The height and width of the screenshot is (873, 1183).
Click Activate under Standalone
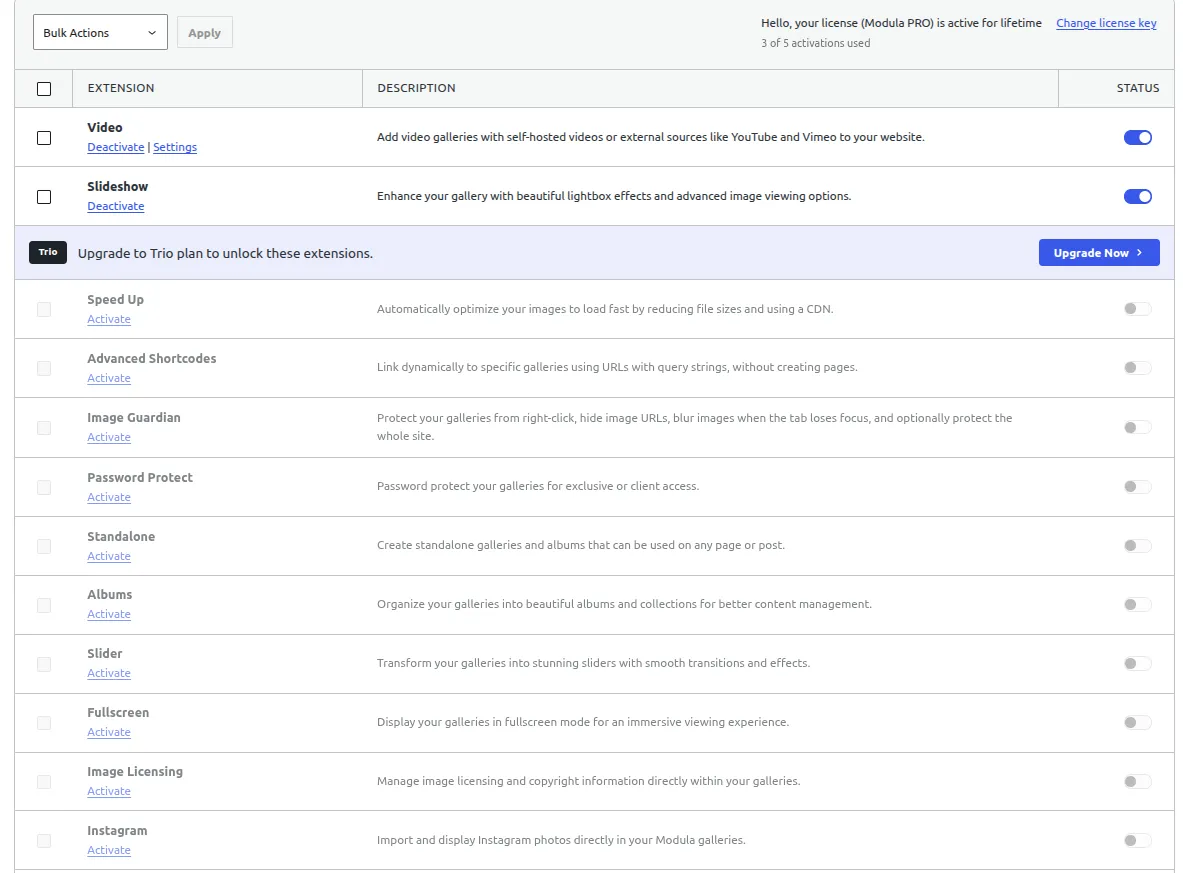point(109,556)
